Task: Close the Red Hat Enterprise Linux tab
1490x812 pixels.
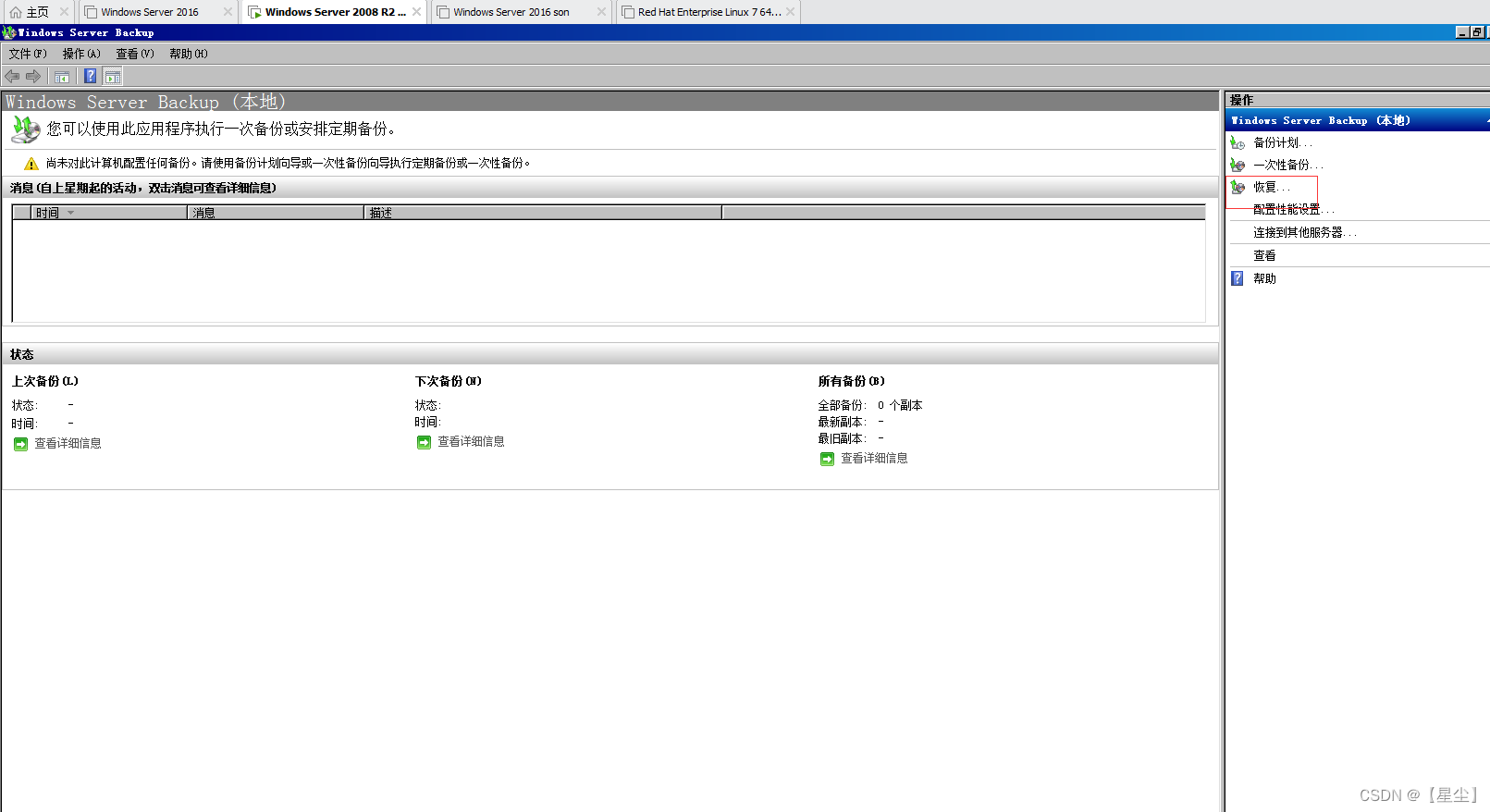Action: (791, 12)
